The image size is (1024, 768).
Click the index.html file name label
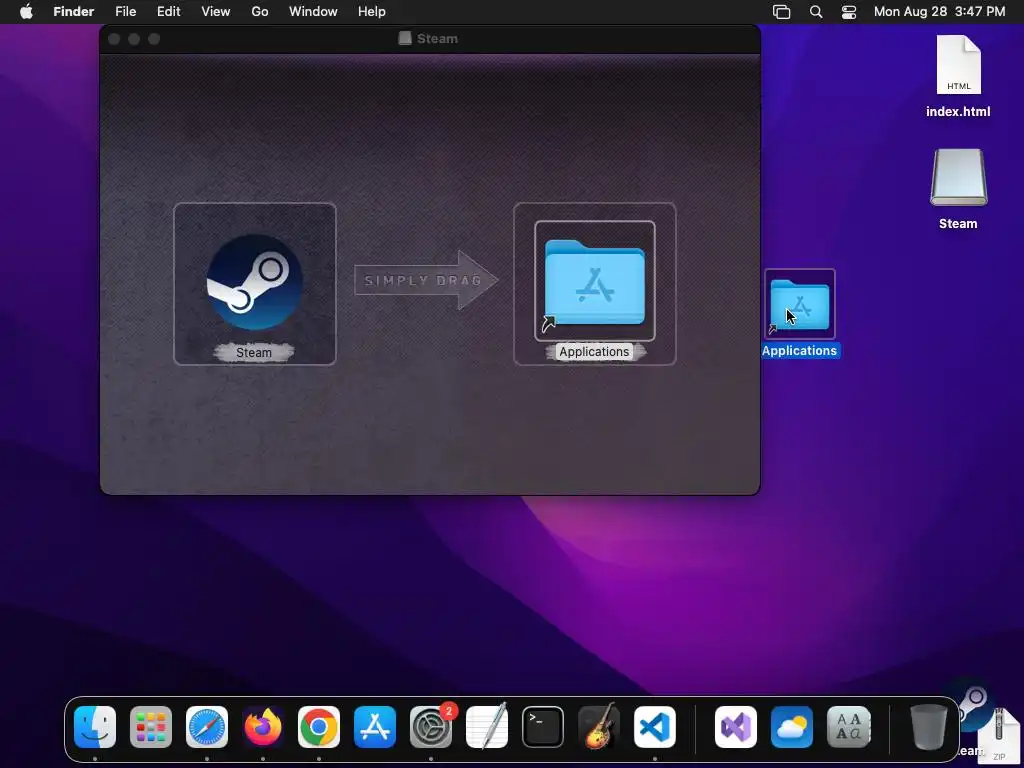point(958,112)
